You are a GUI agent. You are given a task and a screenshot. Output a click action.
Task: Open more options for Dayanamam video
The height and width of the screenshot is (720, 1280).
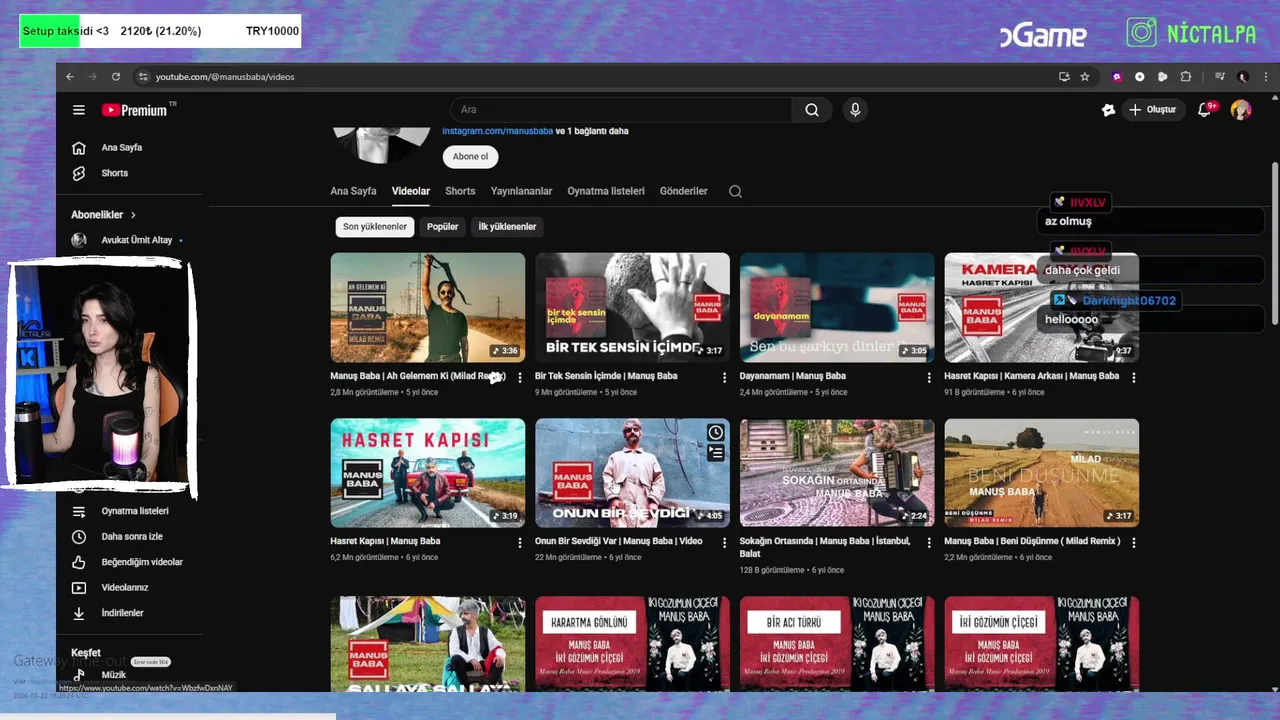click(x=929, y=377)
